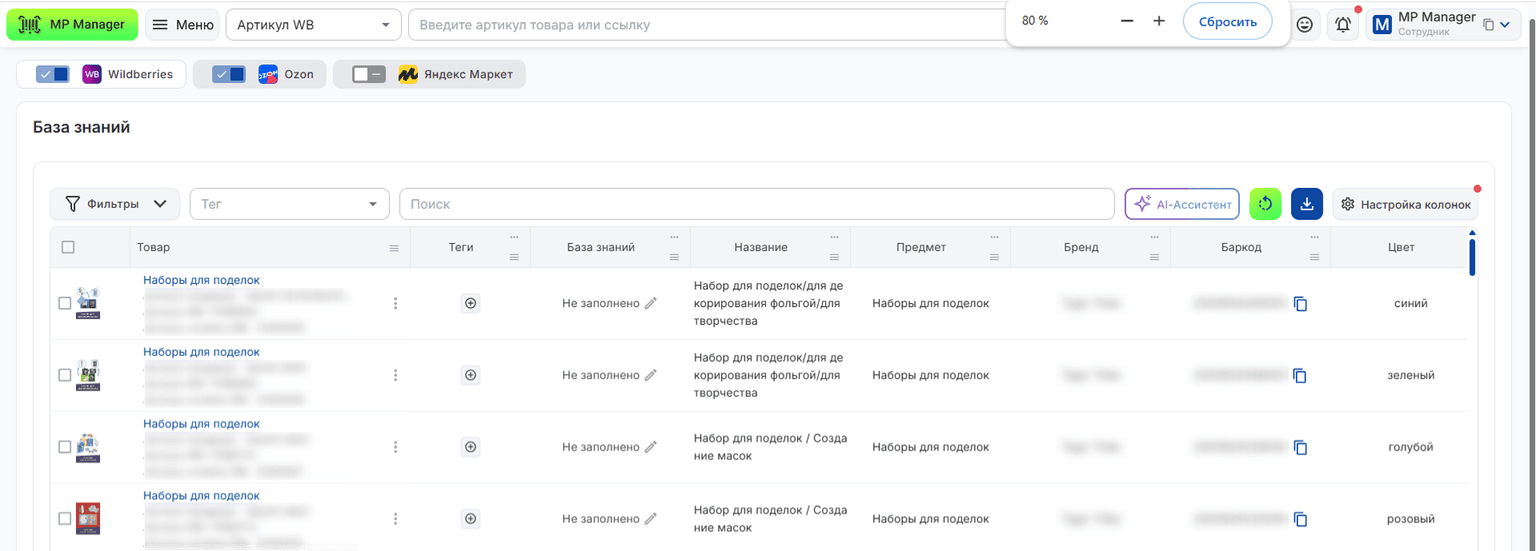Copy the barcode in the зеленый row

tap(1300, 376)
